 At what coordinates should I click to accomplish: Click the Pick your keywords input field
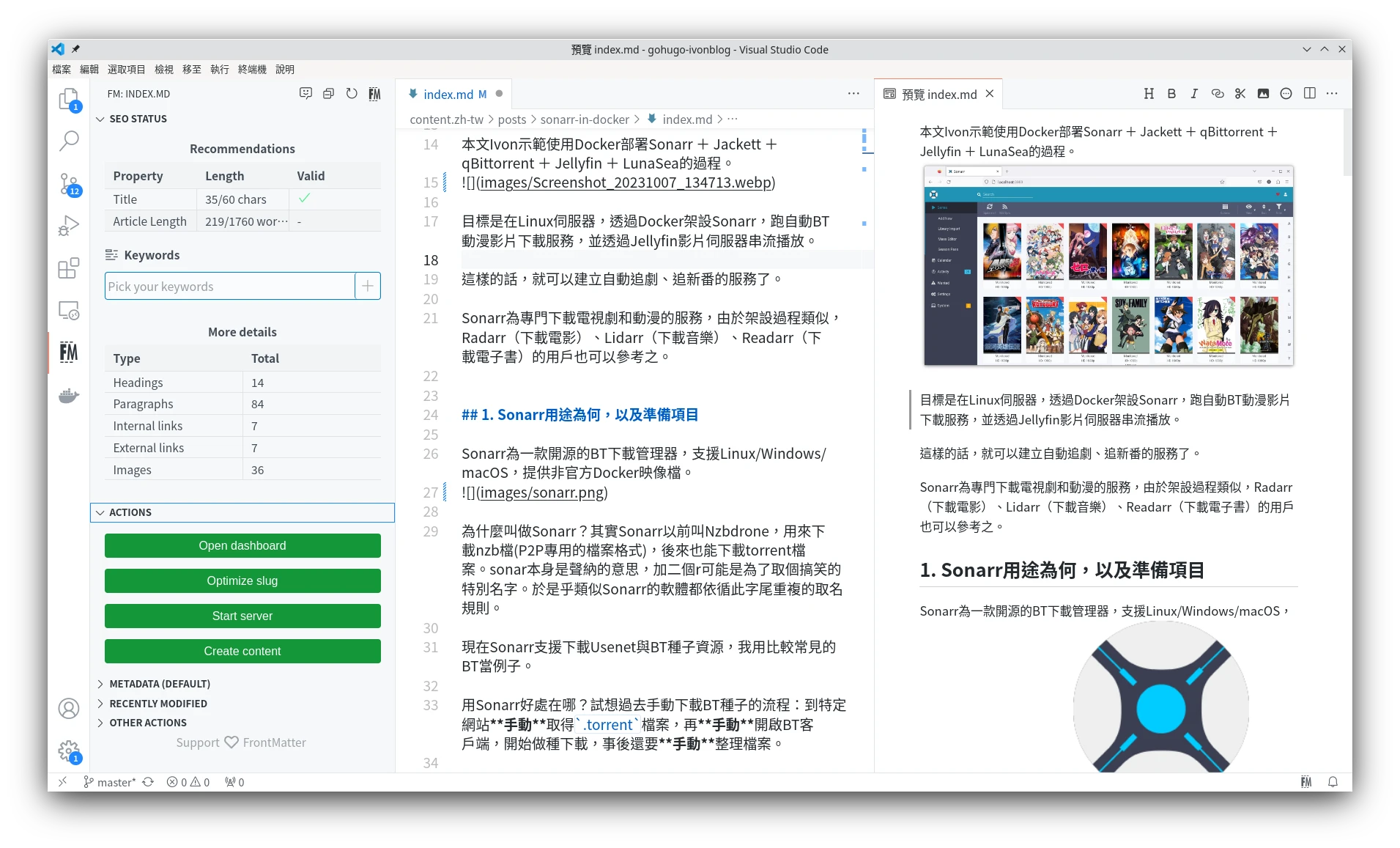[x=229, y=287]
